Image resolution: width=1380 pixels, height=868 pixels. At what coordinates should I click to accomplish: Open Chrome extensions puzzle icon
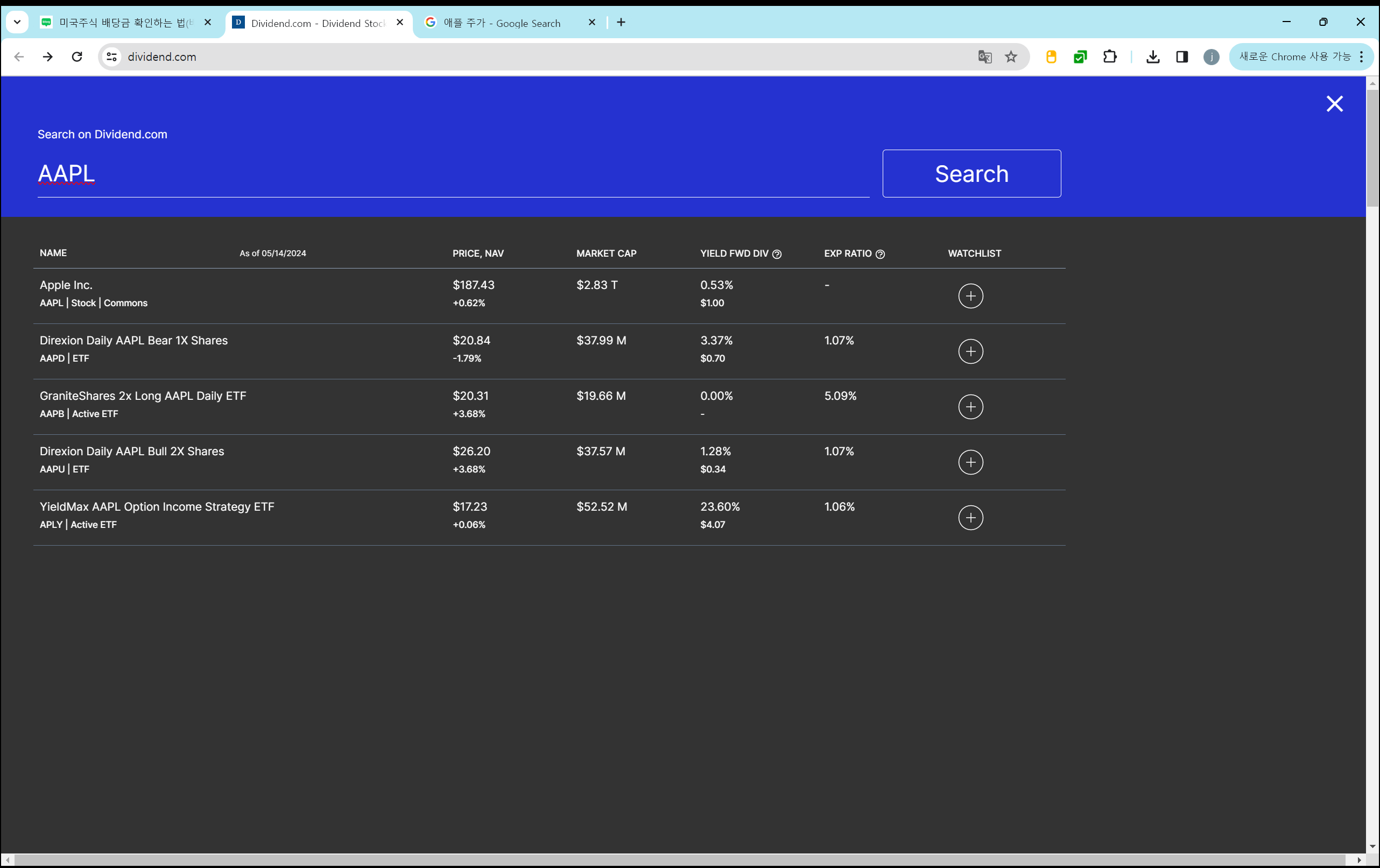click(x=1109, y=57)
